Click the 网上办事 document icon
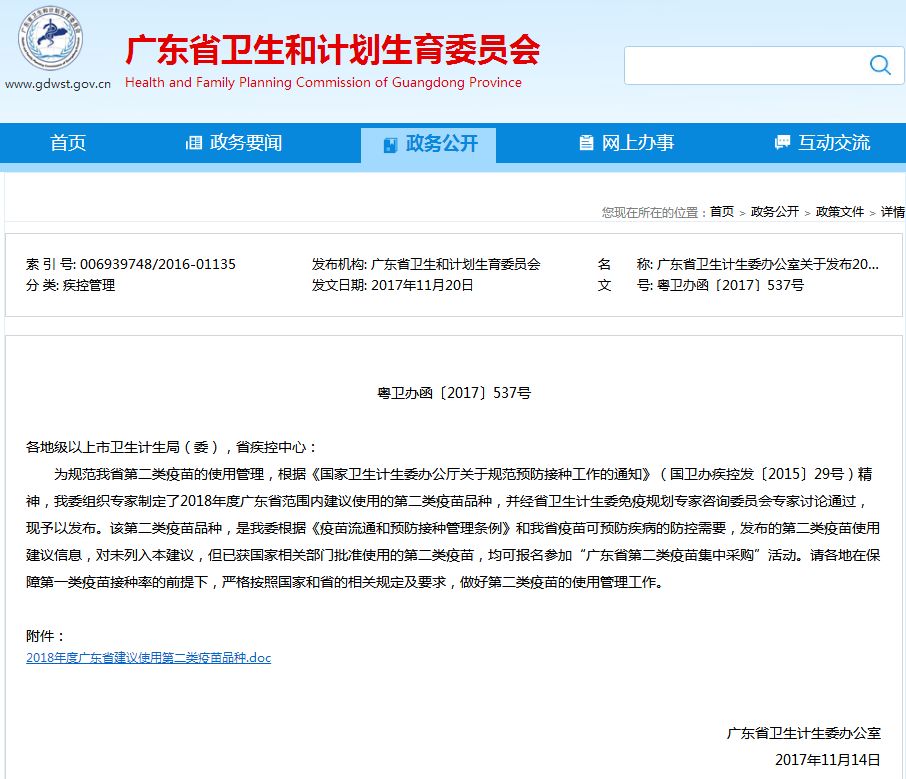 click(586, 142)
